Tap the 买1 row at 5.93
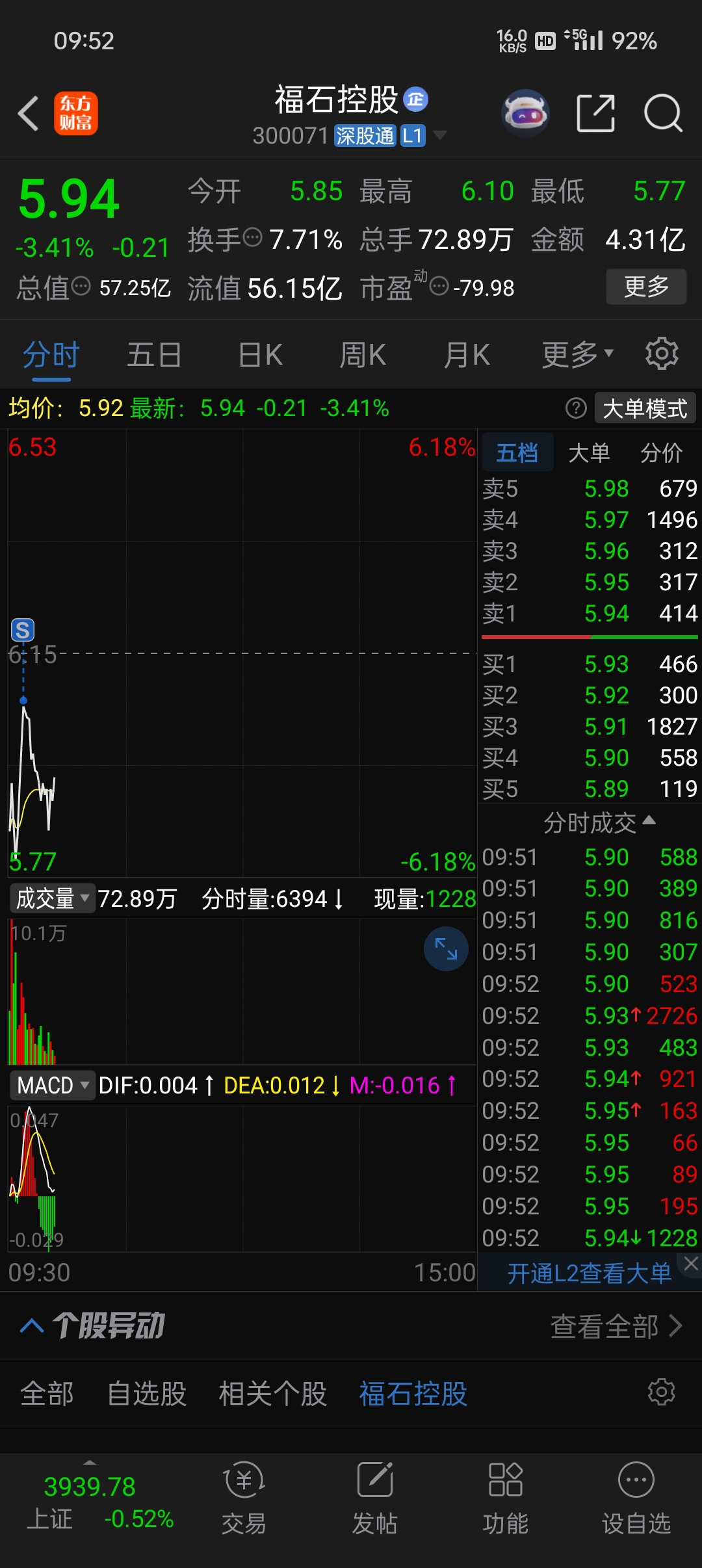This screenshot has width=702, height=1568. (590, 664)
